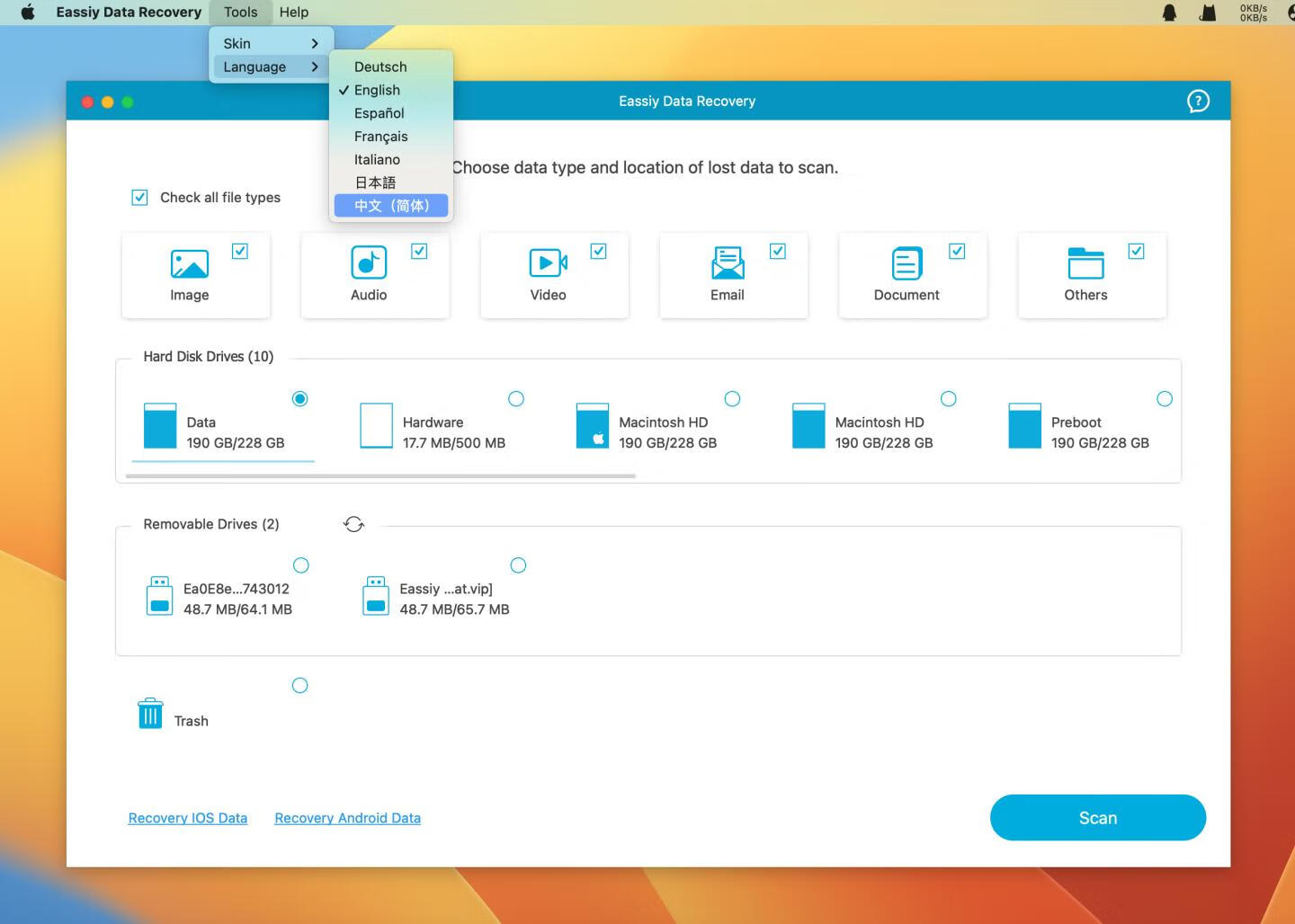Click the Scan button

pyautogui.click(x=1097, y=818)
